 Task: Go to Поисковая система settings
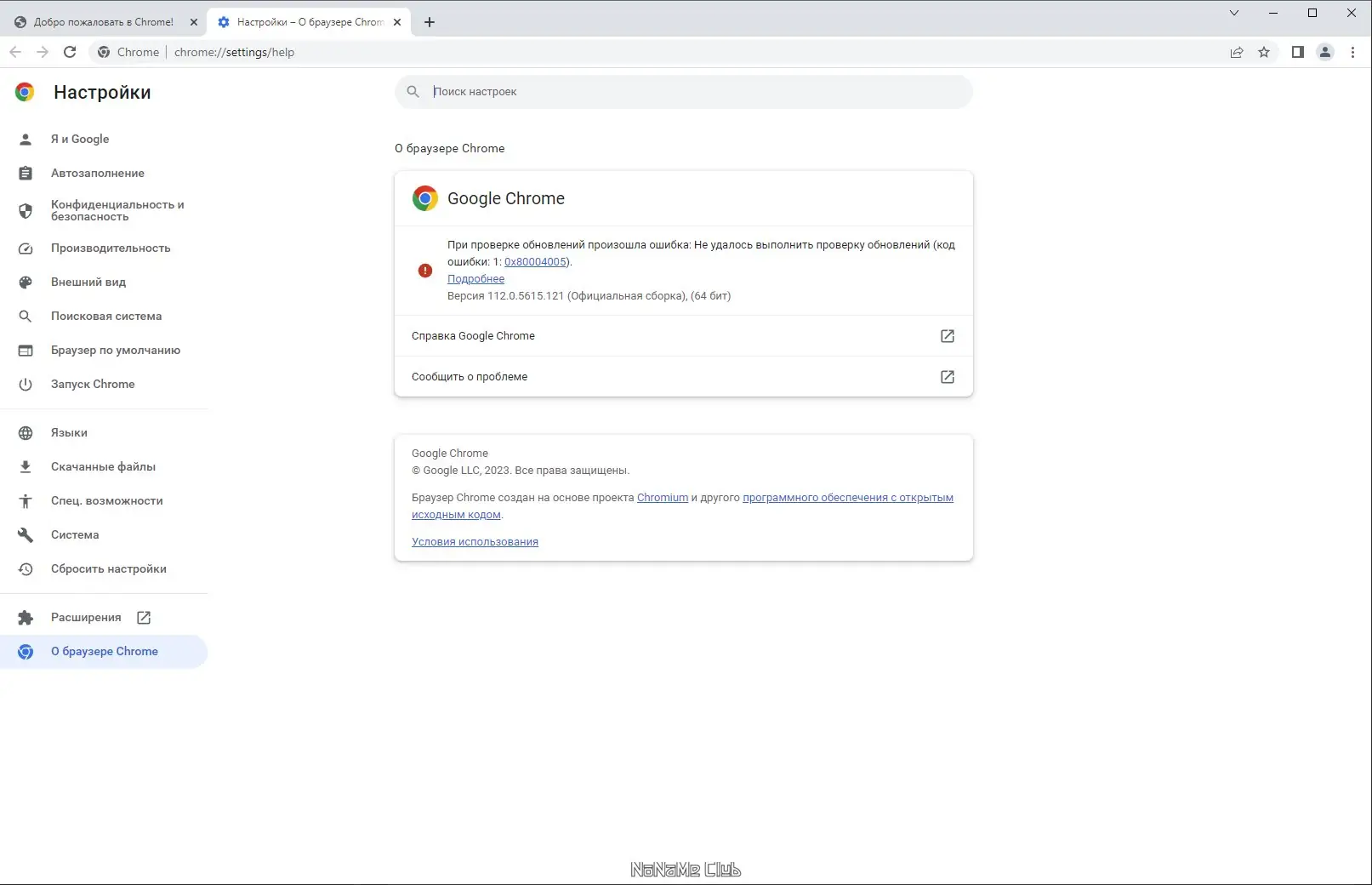(105, 316)
